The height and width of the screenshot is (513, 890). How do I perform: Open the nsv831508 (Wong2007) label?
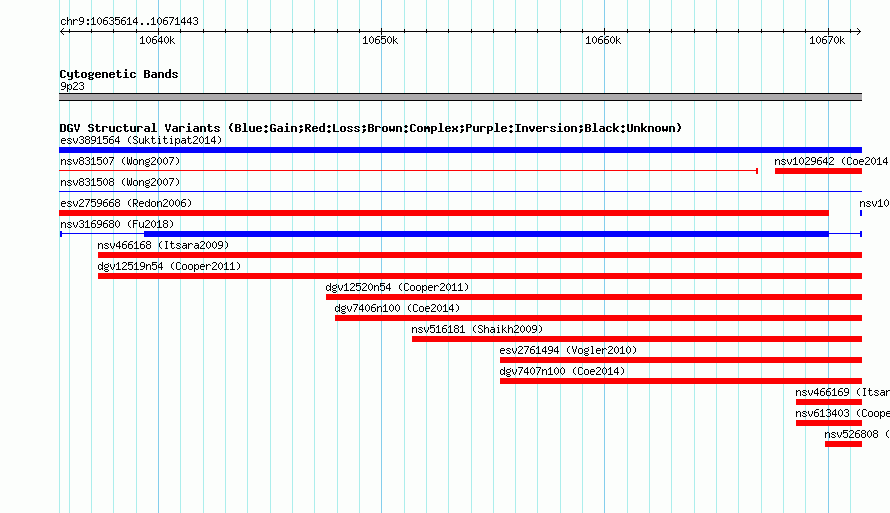(x=120, y=182)
